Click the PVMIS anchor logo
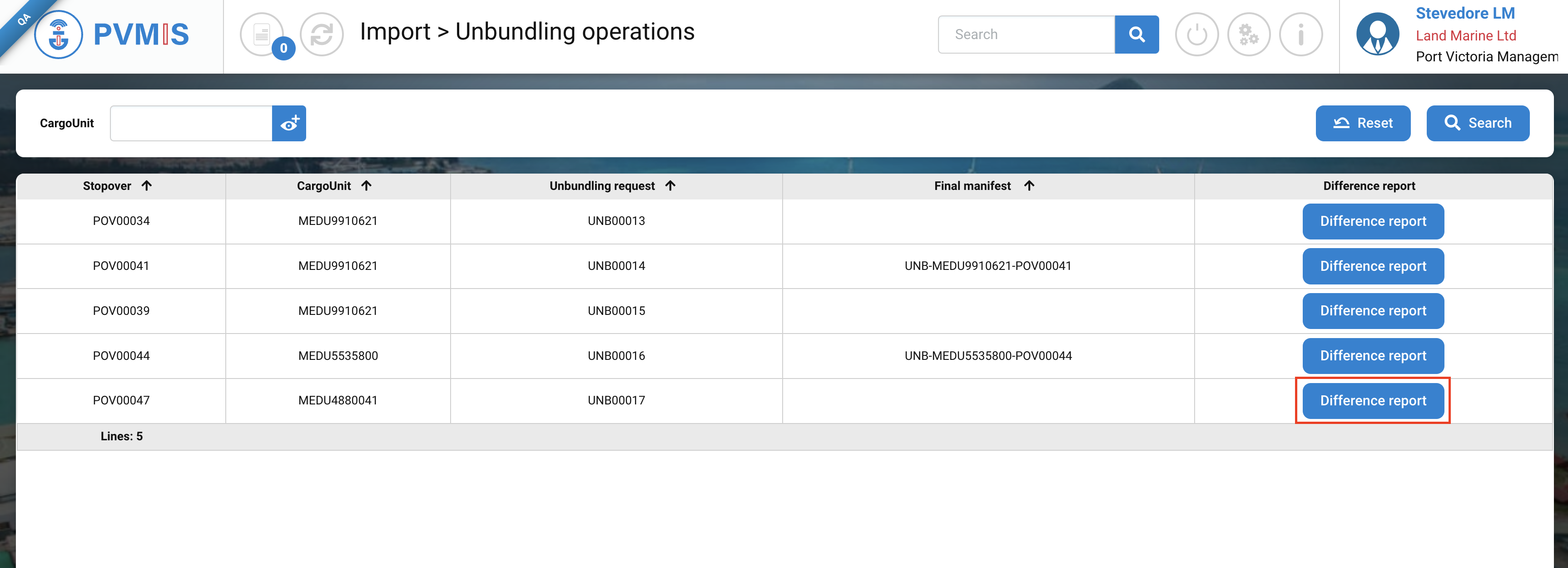 point(59,35)
